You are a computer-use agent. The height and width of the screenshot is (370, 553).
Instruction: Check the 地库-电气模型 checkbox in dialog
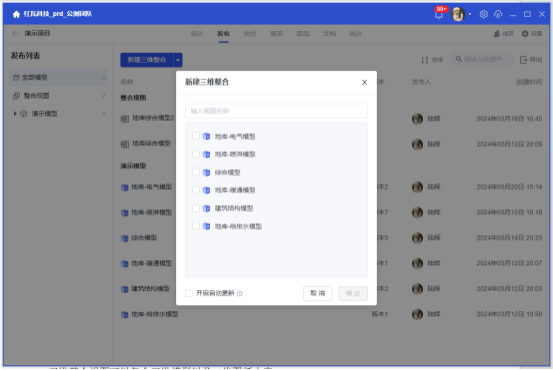point(196,136)
